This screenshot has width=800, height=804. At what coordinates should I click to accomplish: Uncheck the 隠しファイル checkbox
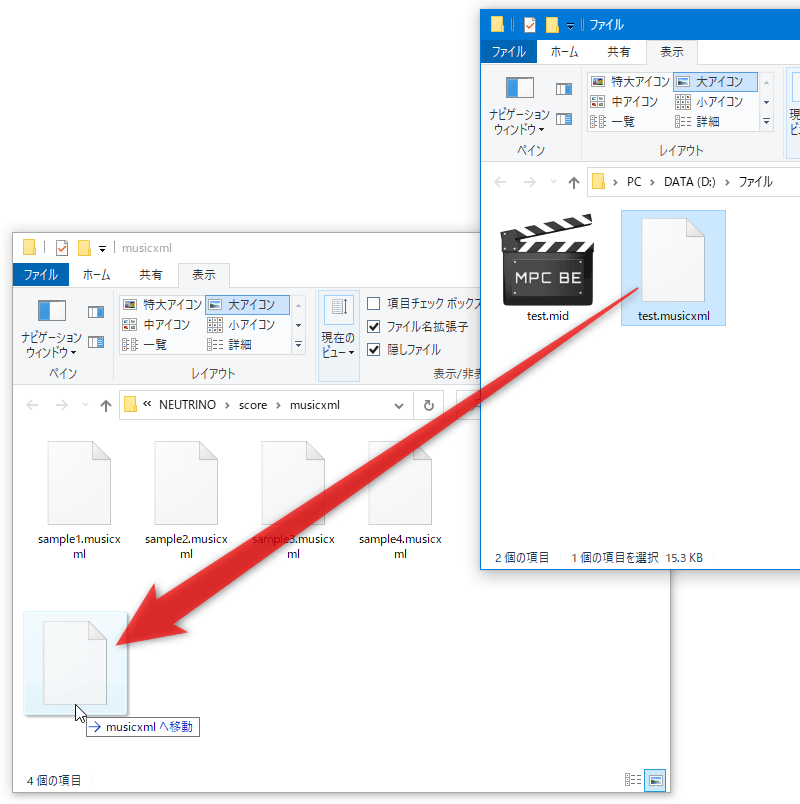pos(374,350)
